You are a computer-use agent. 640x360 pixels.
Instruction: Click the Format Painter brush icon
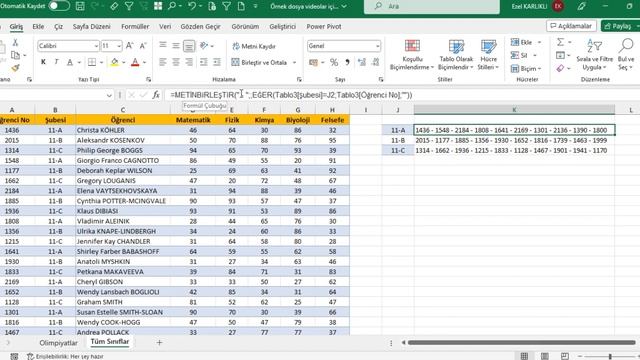click(x=16, y=68)
